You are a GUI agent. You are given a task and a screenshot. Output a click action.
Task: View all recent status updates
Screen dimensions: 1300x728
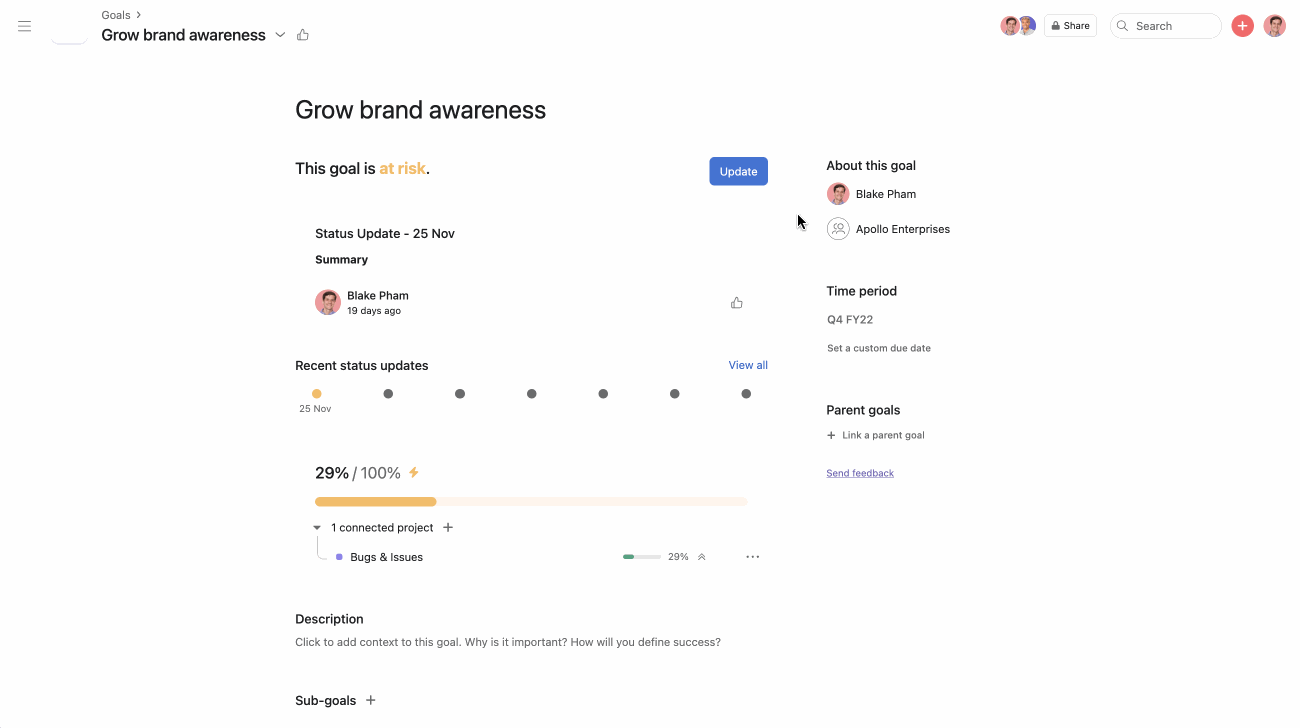748,365
